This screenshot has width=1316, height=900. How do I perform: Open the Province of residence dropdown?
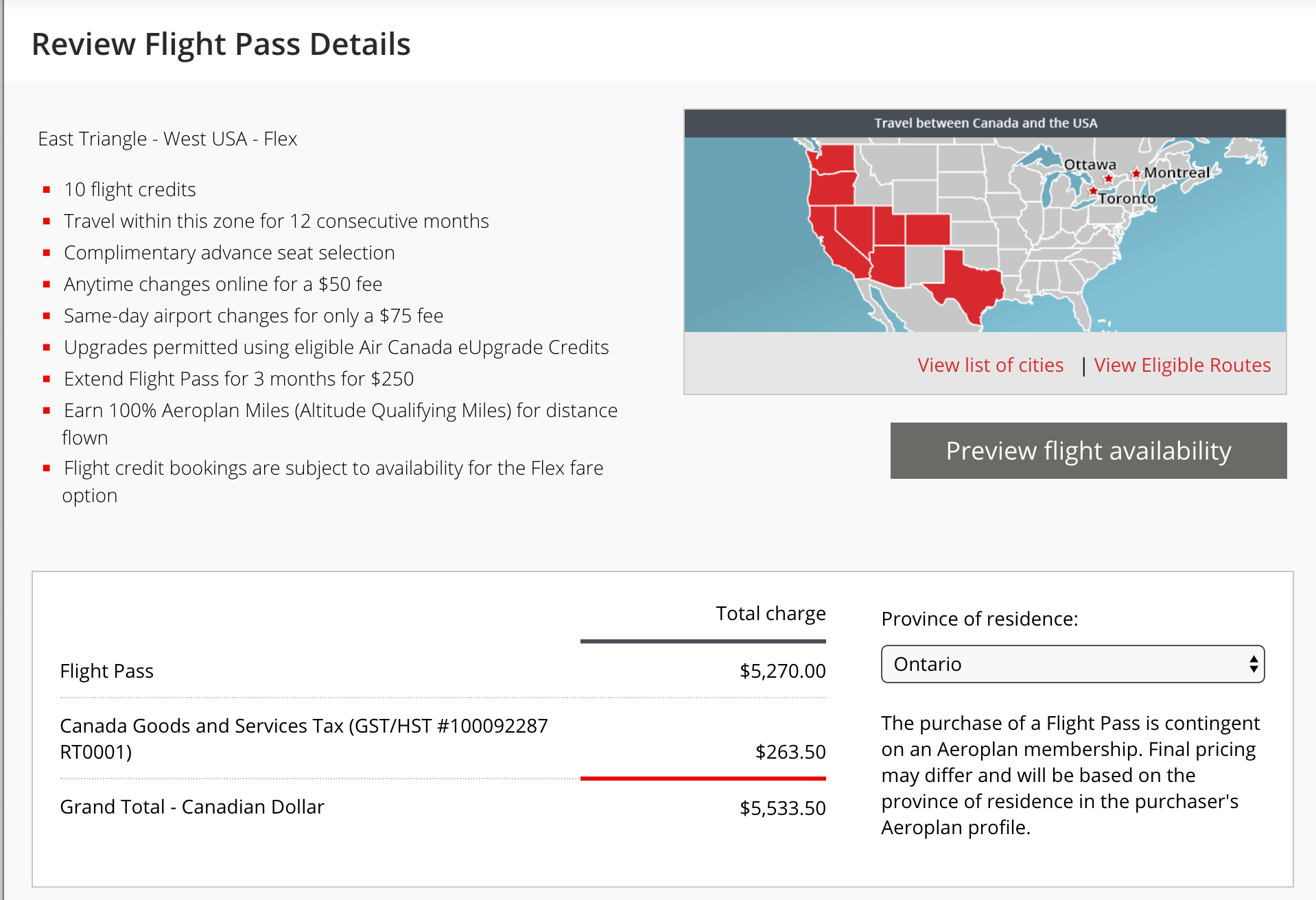[1072, 664]
